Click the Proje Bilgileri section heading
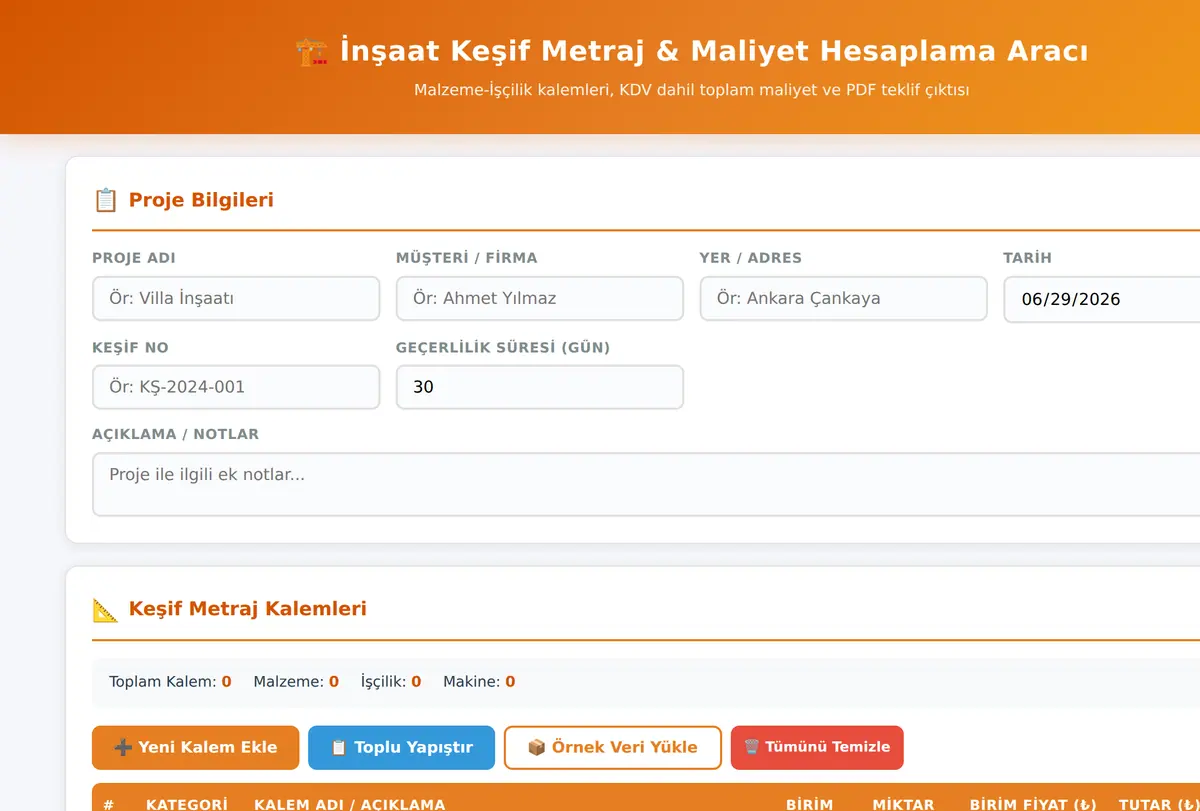Viewport: 1200px width, 811px height. 201,200
